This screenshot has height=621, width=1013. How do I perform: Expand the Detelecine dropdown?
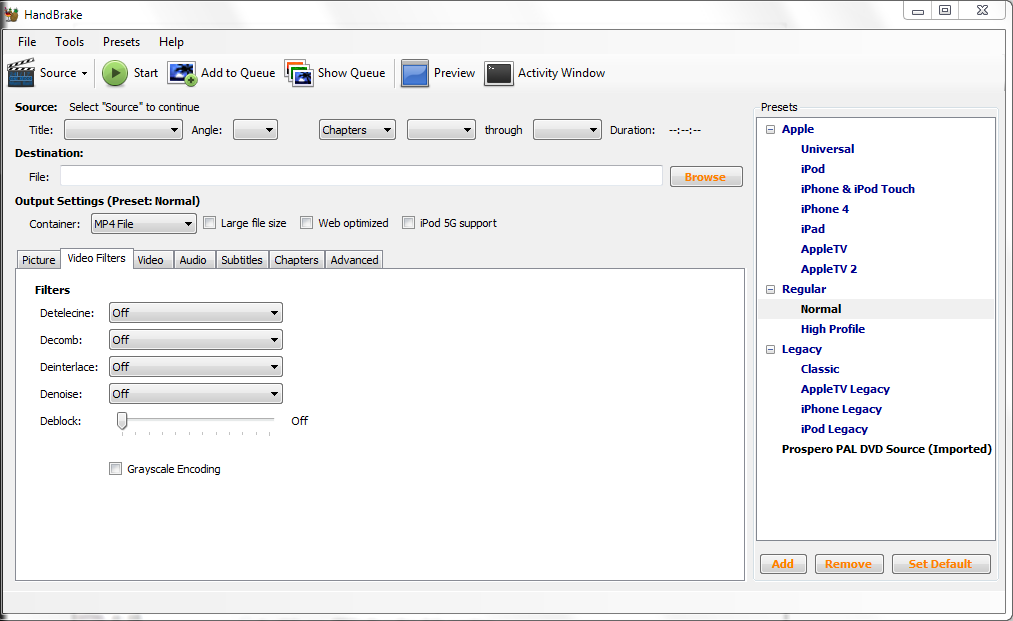point(195,313)
